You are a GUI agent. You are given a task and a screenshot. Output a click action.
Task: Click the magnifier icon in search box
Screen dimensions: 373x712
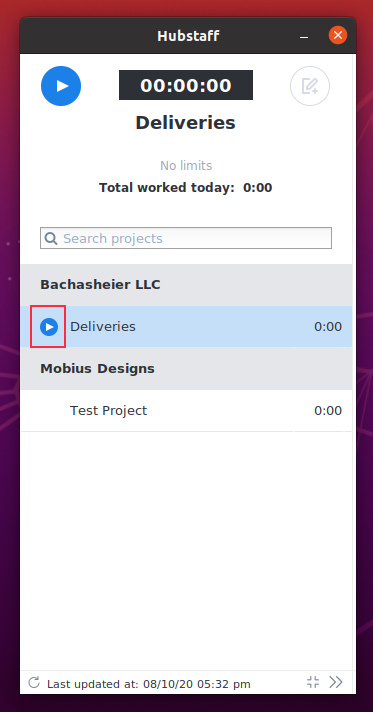tap(51, 238)
